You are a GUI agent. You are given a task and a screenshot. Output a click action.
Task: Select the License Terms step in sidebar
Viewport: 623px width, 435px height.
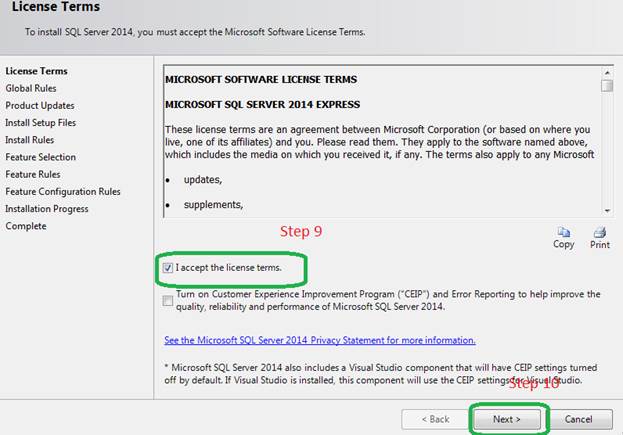coord(36,71)
